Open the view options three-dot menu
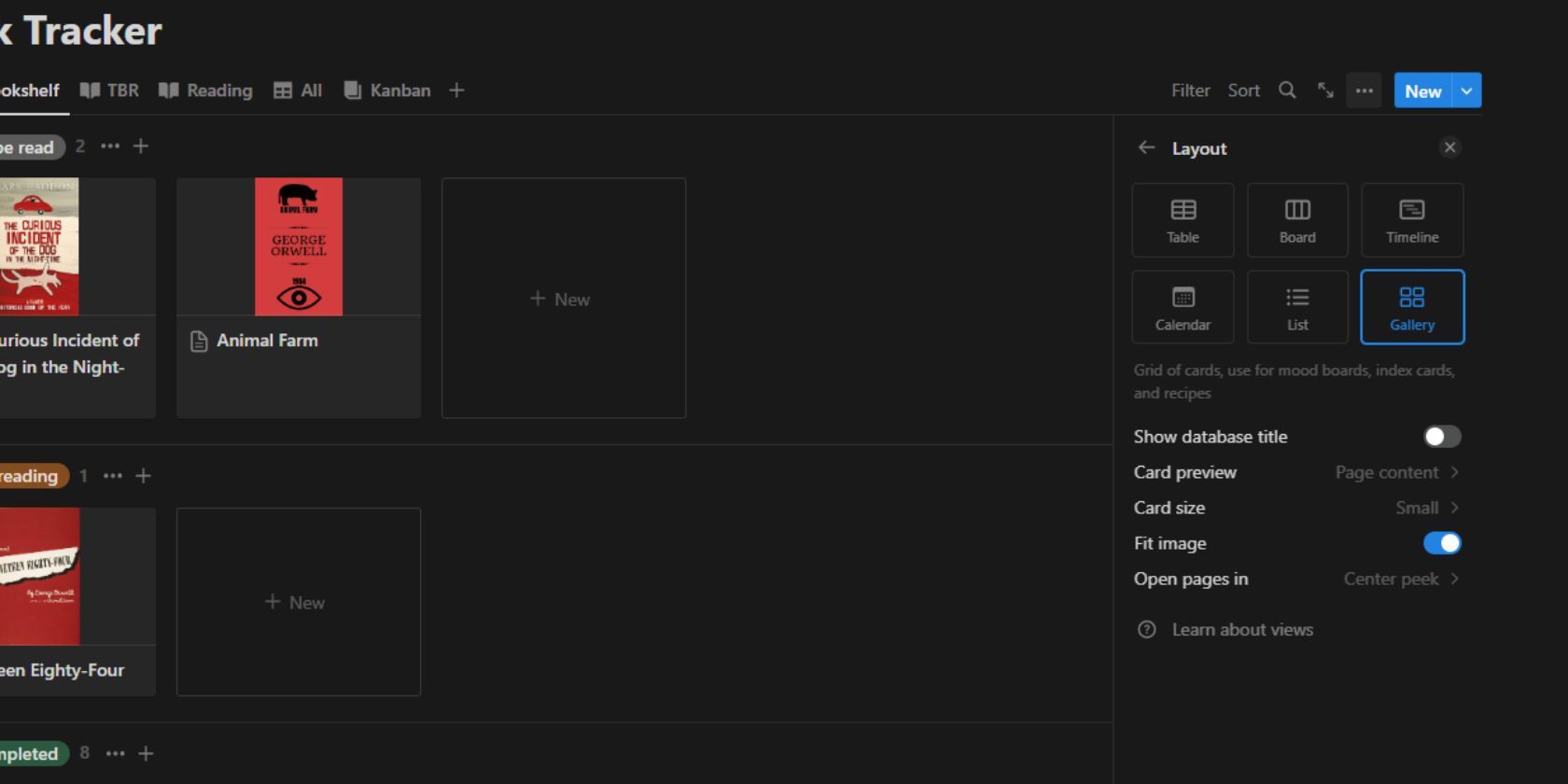The width and height of the screenshot is (1568, 784). [x=1364, y=91]
